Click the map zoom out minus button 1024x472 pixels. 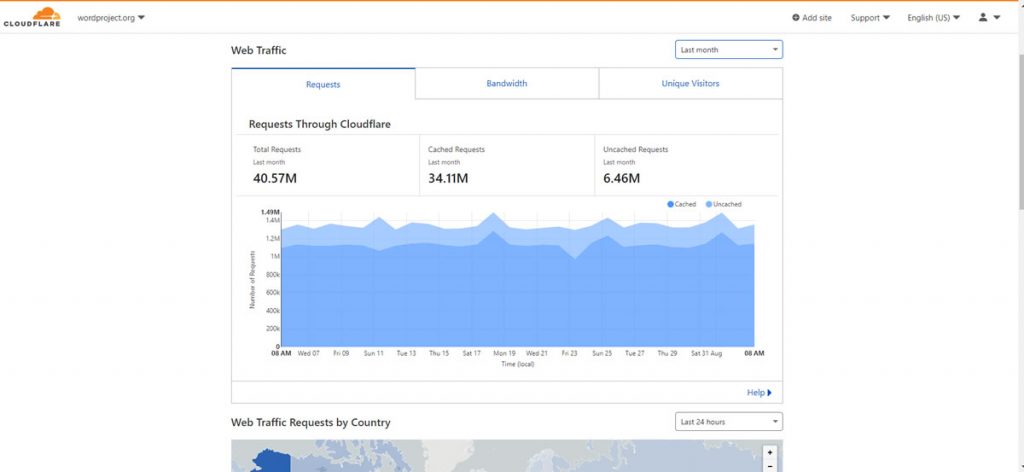click(769, 466)
